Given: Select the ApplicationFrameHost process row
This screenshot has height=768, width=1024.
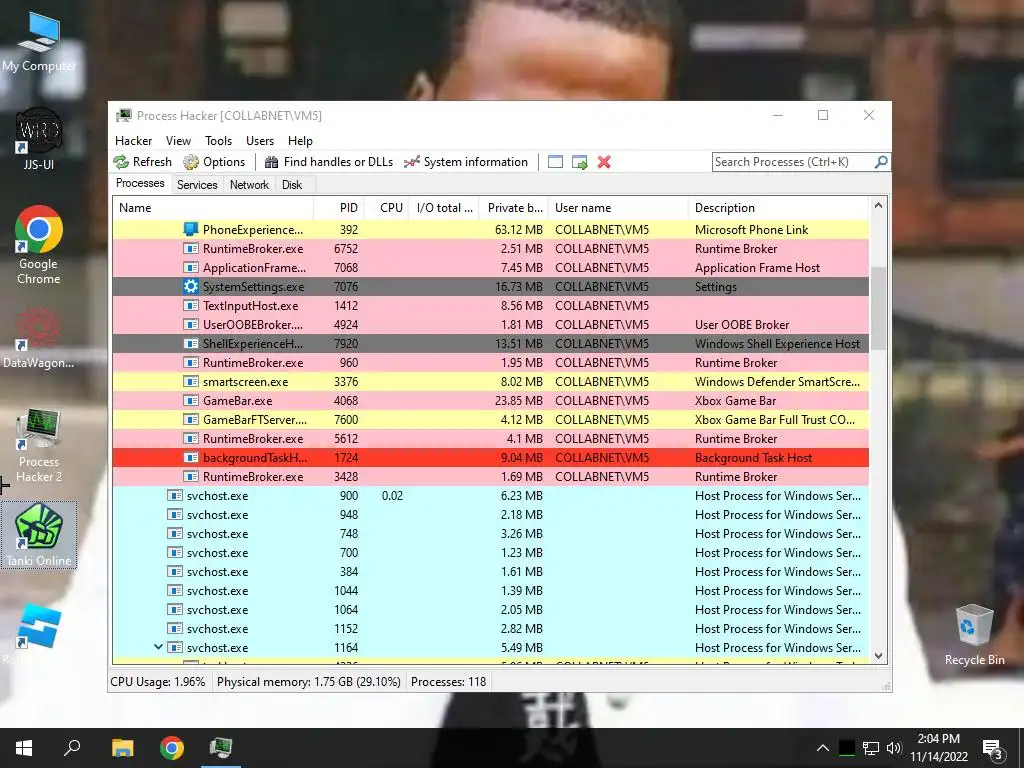Looking at the screenshot, I should [x=490, y=268].
